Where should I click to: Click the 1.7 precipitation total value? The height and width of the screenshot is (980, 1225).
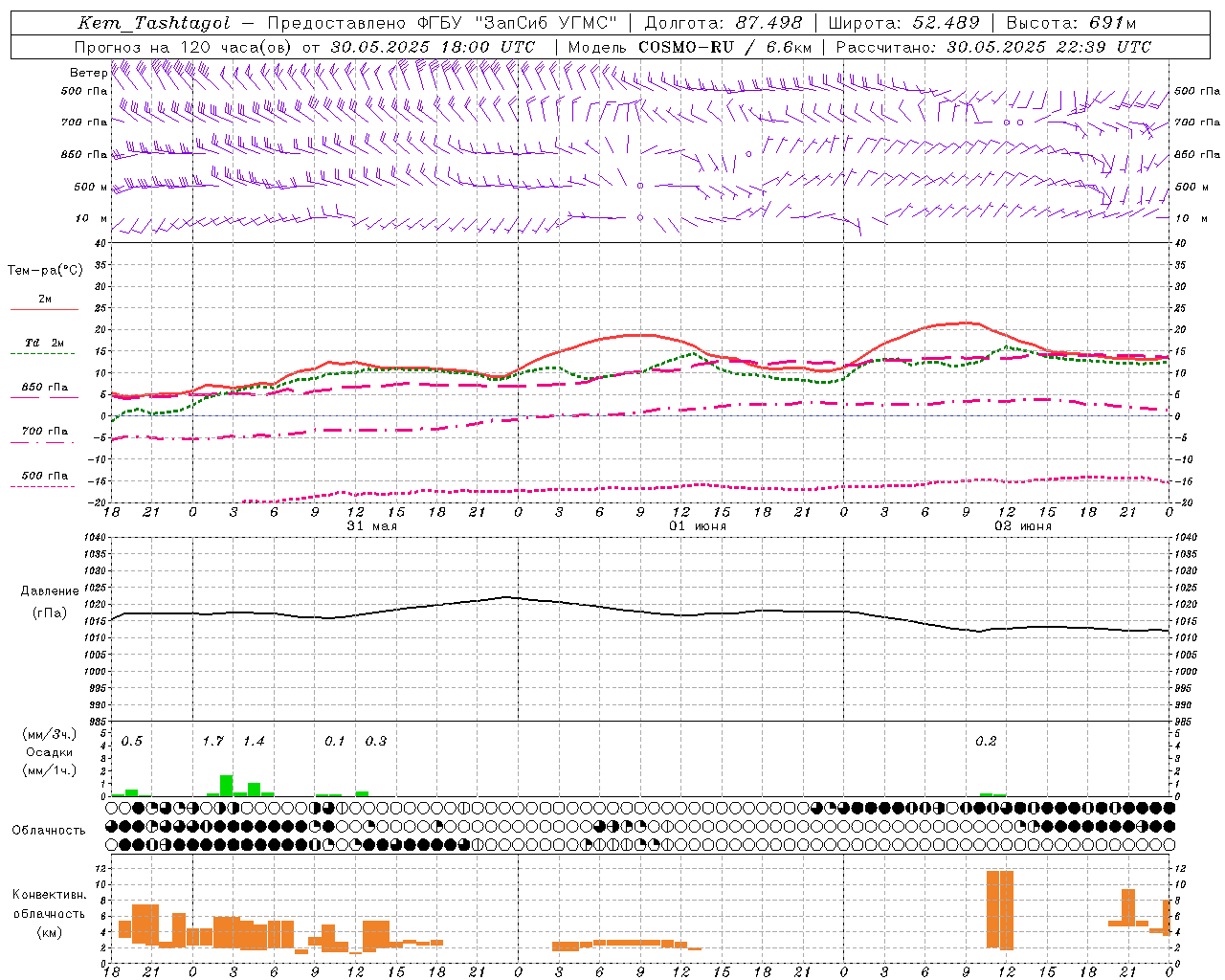pyautogui.click(x=213, y=742)
